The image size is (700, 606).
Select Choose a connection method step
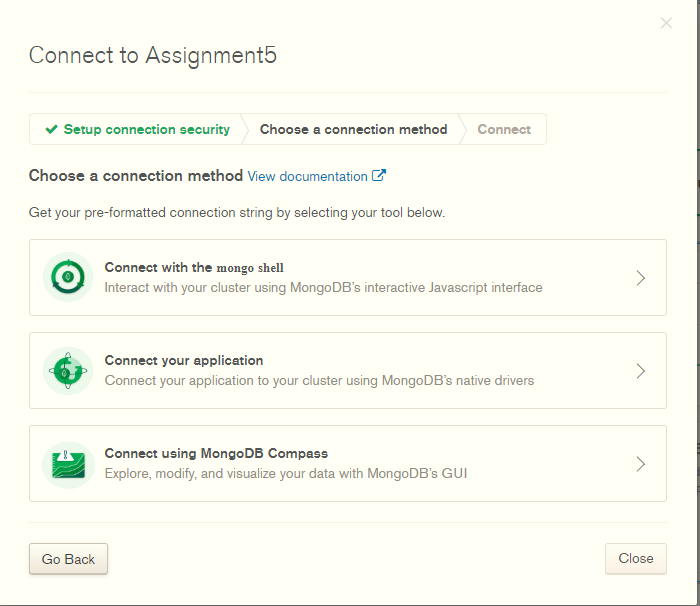point(353,130)
